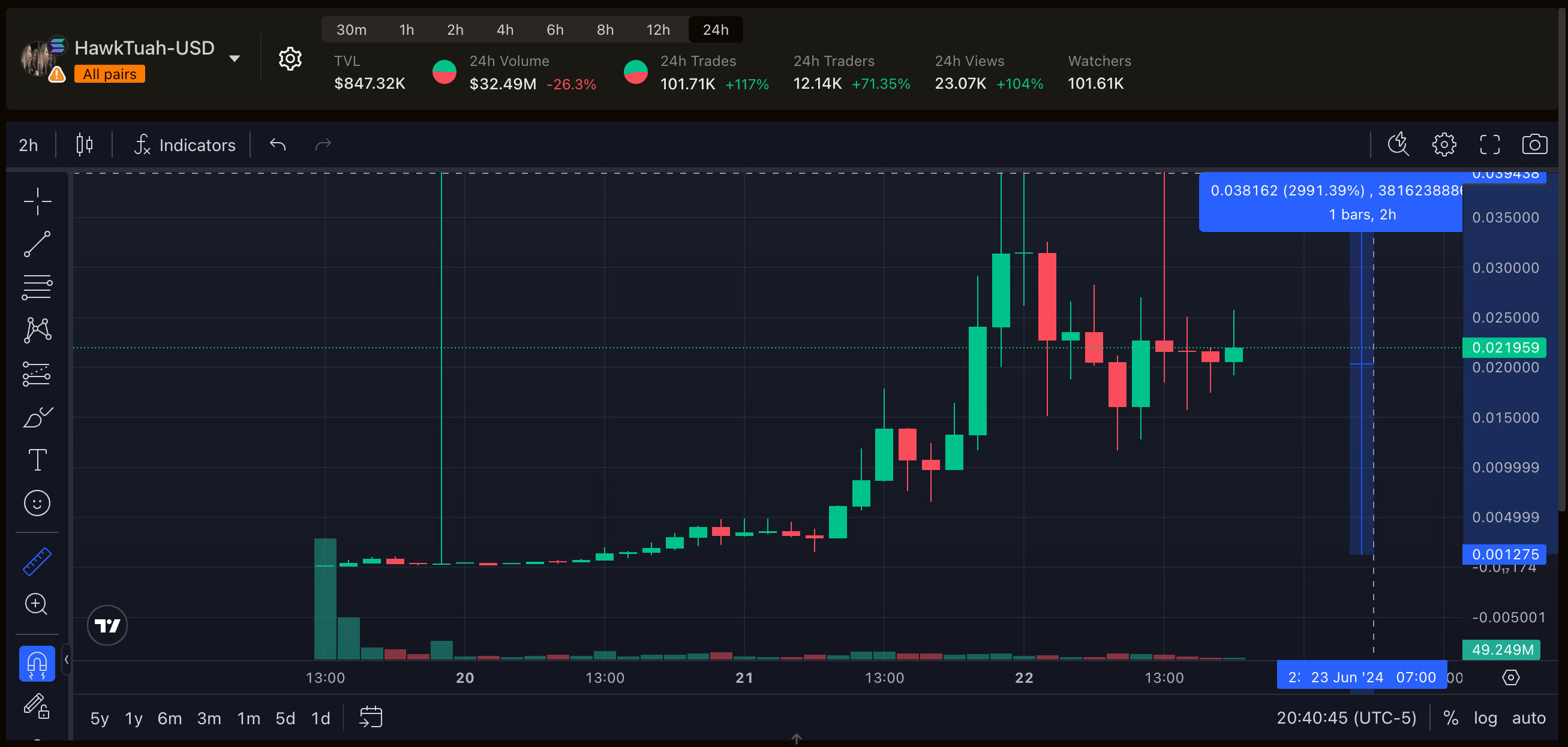Click the 0.021959 current price label

click(x=1504, y=347)
